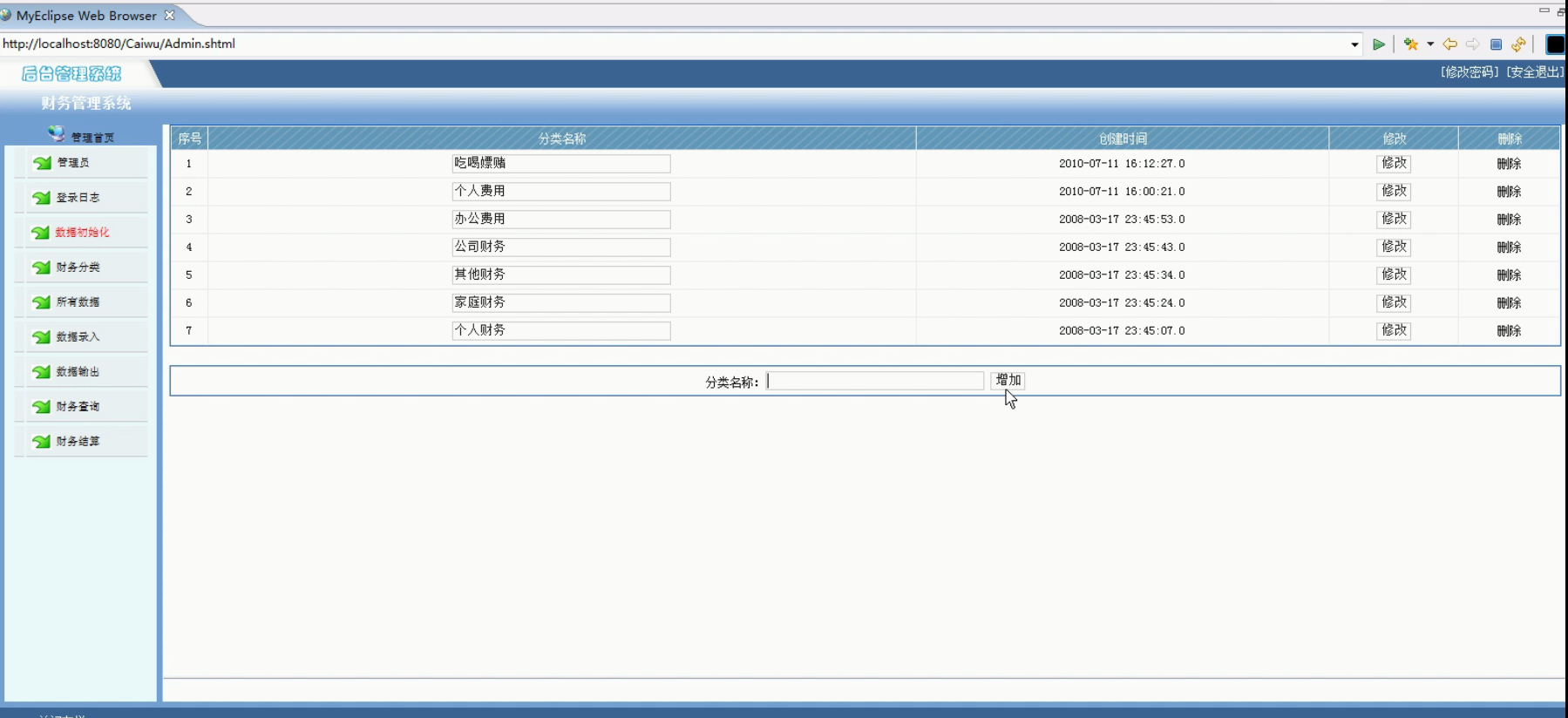Delete row 1 with 删除 link
This screenshot has width=1568, height=718.
1509,164
